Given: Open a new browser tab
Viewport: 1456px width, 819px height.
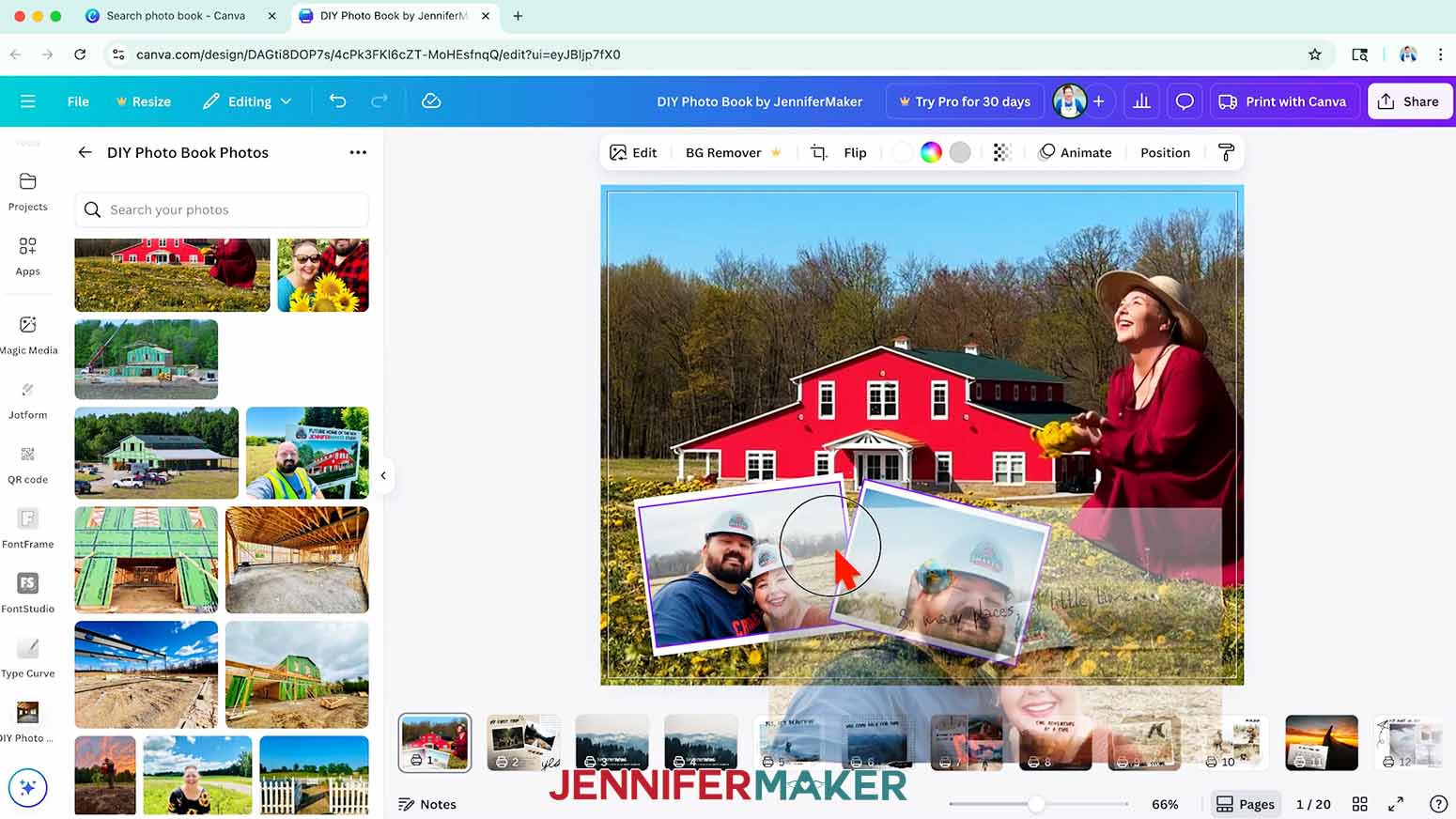Looking at the screenshot, I should click(518, 16).
